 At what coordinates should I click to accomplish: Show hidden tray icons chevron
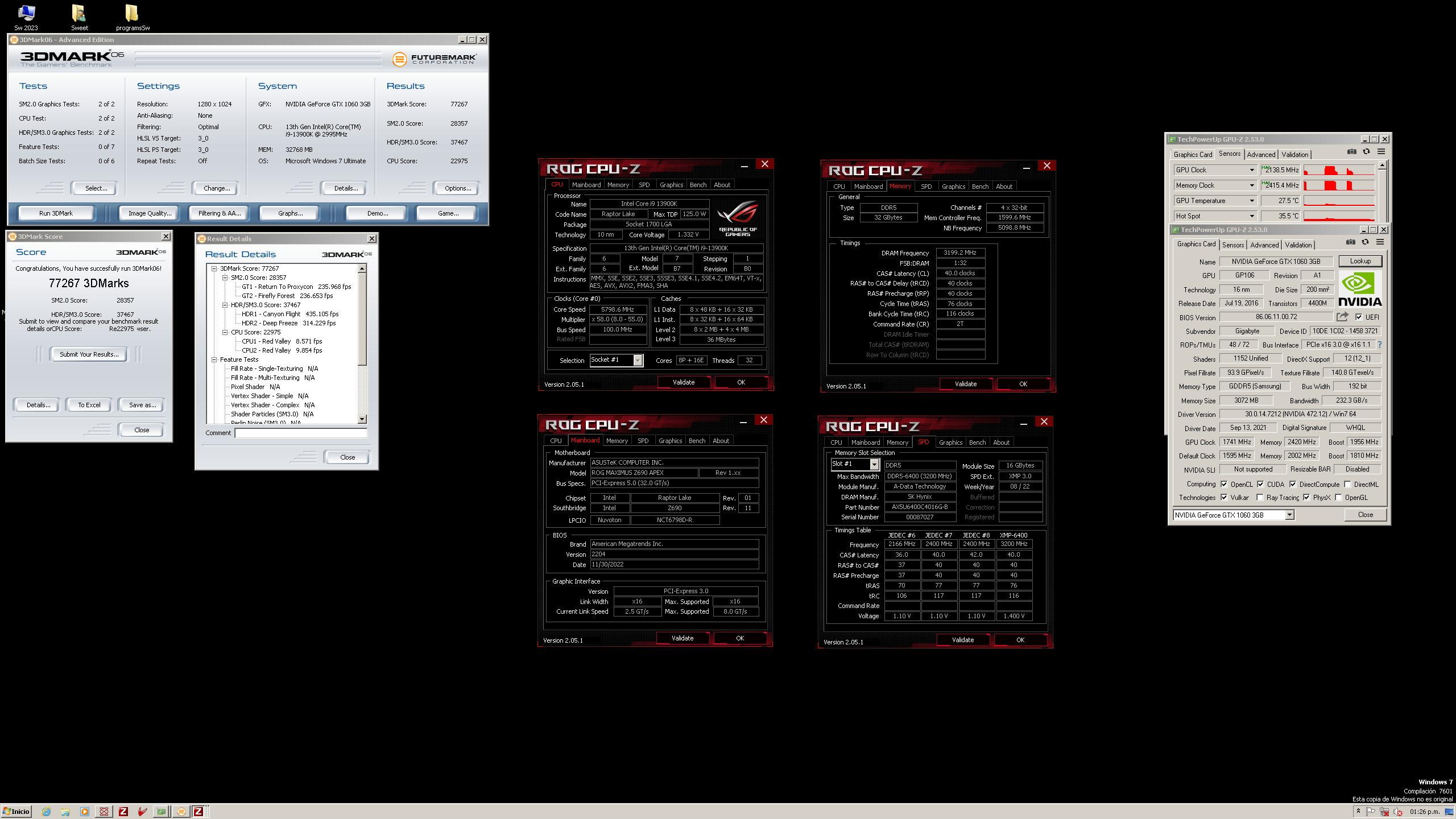[x=1358, y=812]
